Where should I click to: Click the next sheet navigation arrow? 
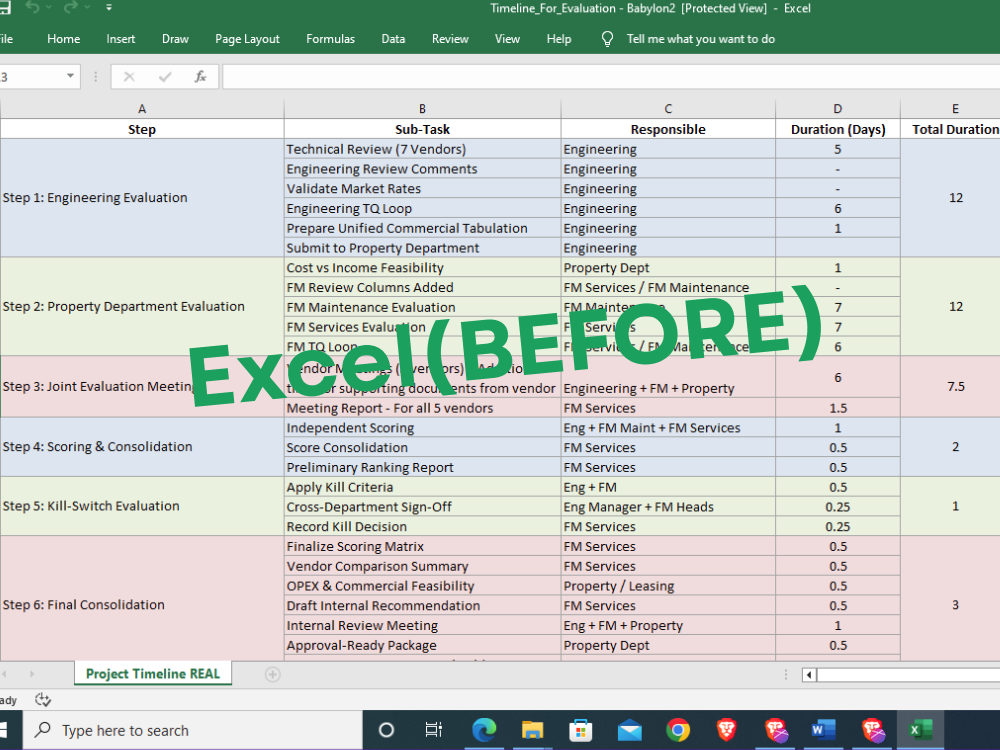(x=31, y=674)
